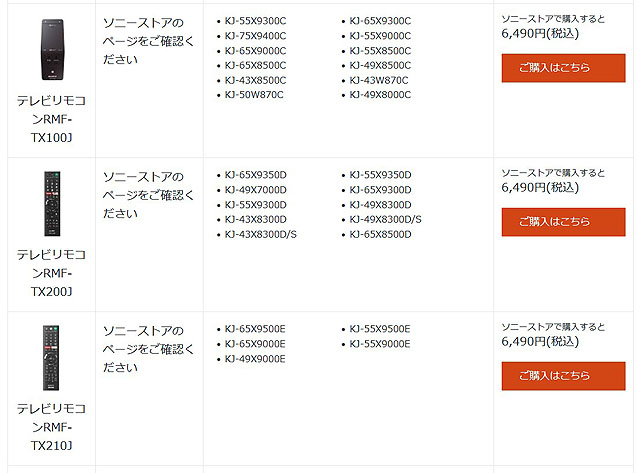Viewport: 640px width, 473px height.
Task: Select the テレビリモコンRMF-TX200J label text
Action: [51, 272]
